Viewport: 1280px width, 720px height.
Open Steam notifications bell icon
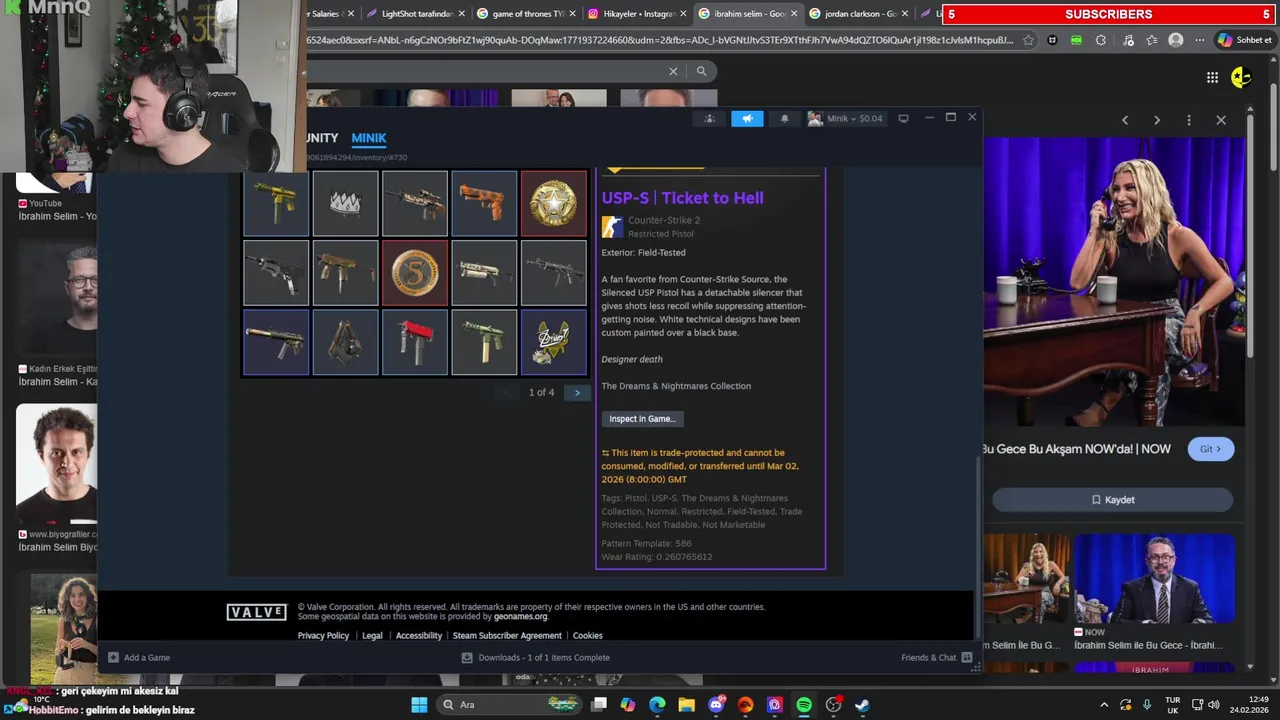pos(784,118)
